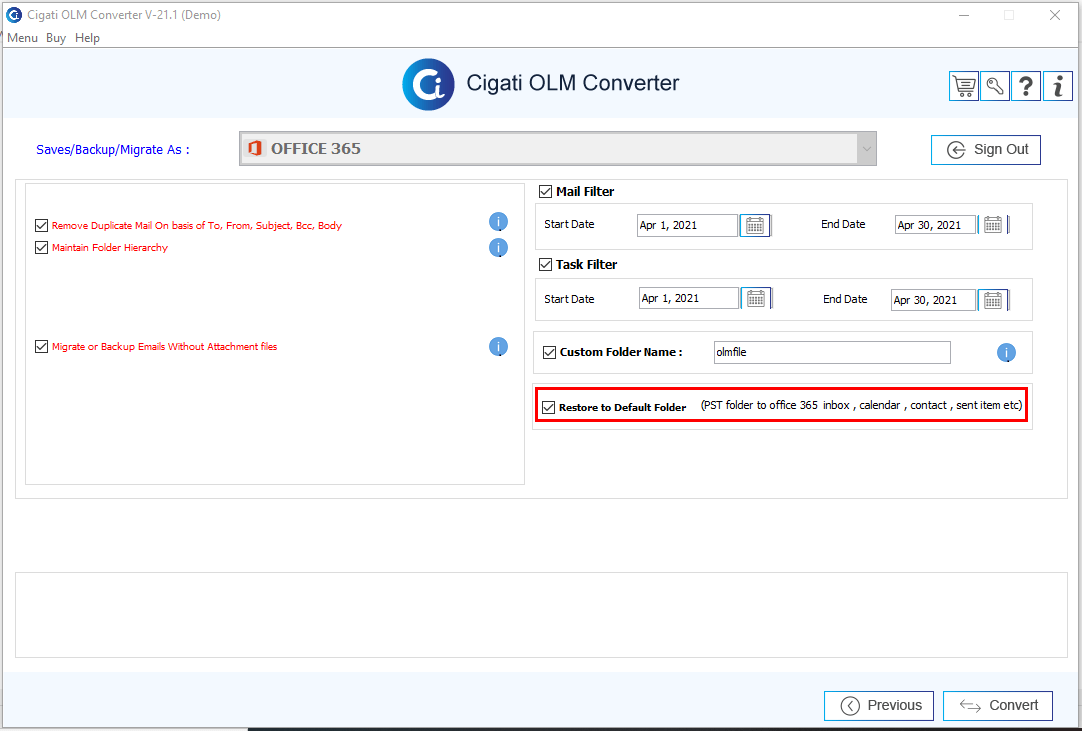Viewport: 1082px width, 731px height.
Task: Go back with Previous button
Action: coord(878,705)
